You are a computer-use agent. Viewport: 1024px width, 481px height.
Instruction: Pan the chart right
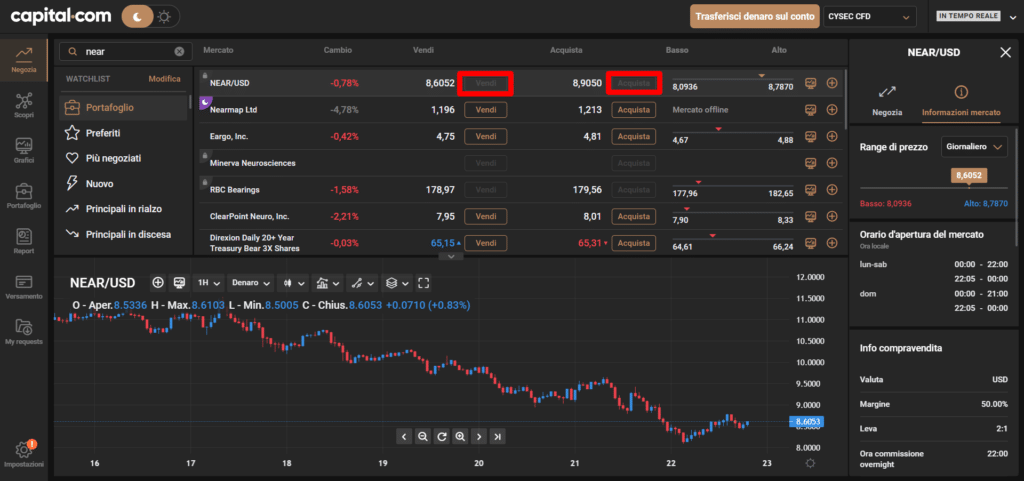[x=479, y=436]
